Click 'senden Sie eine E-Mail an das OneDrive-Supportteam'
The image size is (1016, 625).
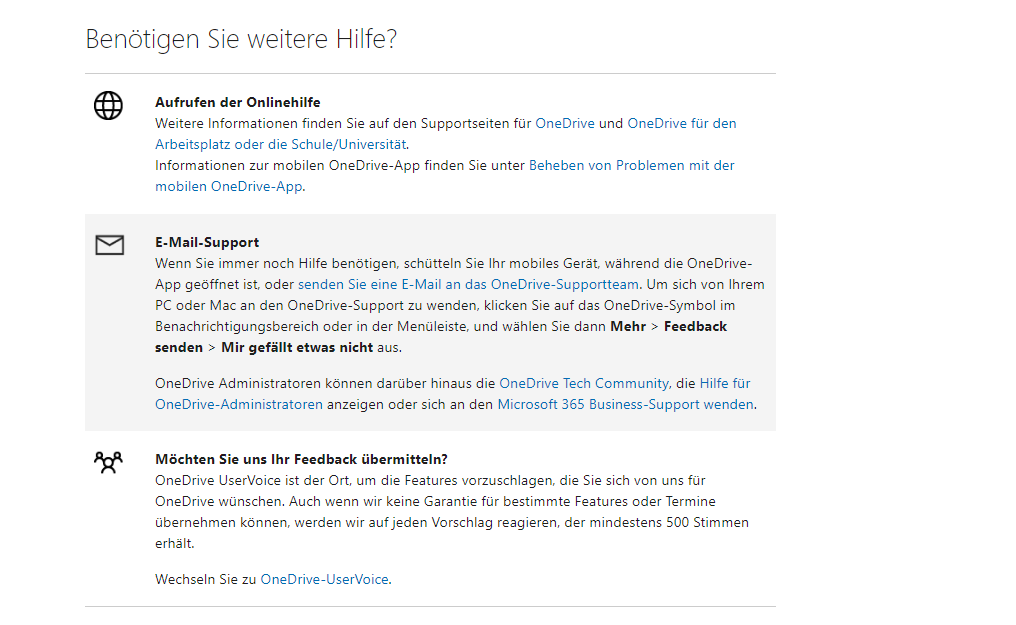coord(468,284)
